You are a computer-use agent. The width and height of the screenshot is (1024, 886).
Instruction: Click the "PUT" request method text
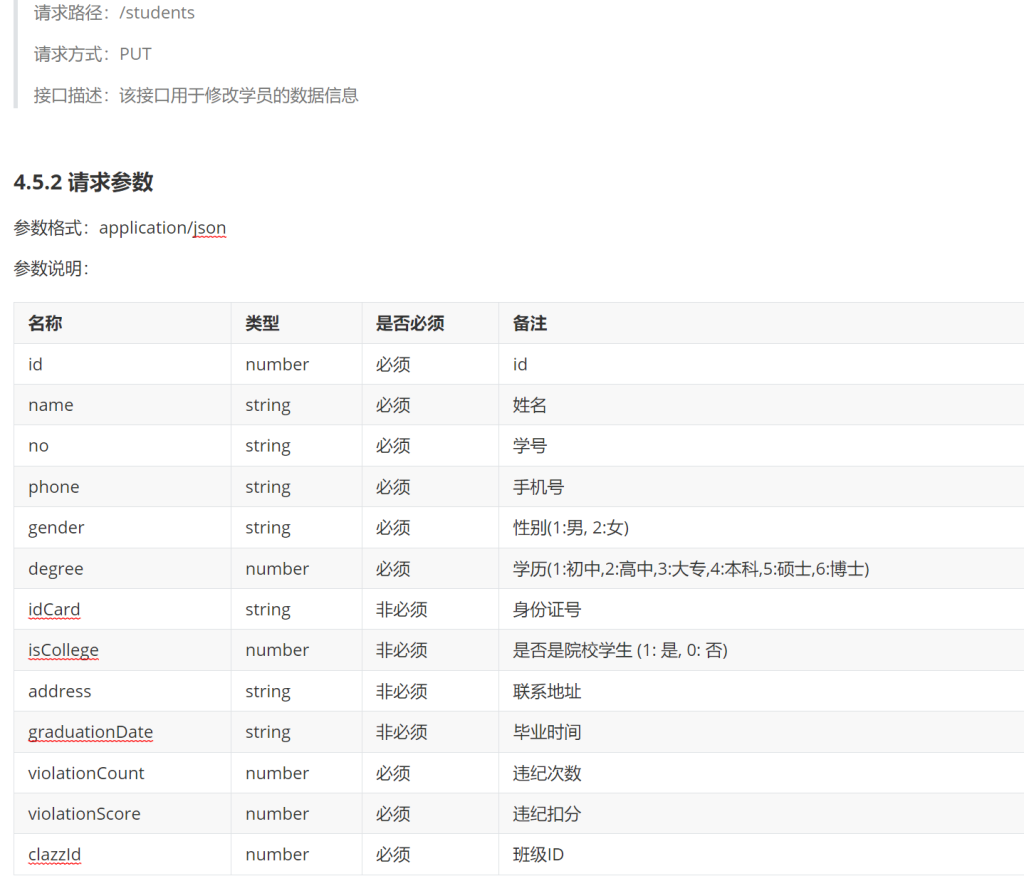point(135,54)
